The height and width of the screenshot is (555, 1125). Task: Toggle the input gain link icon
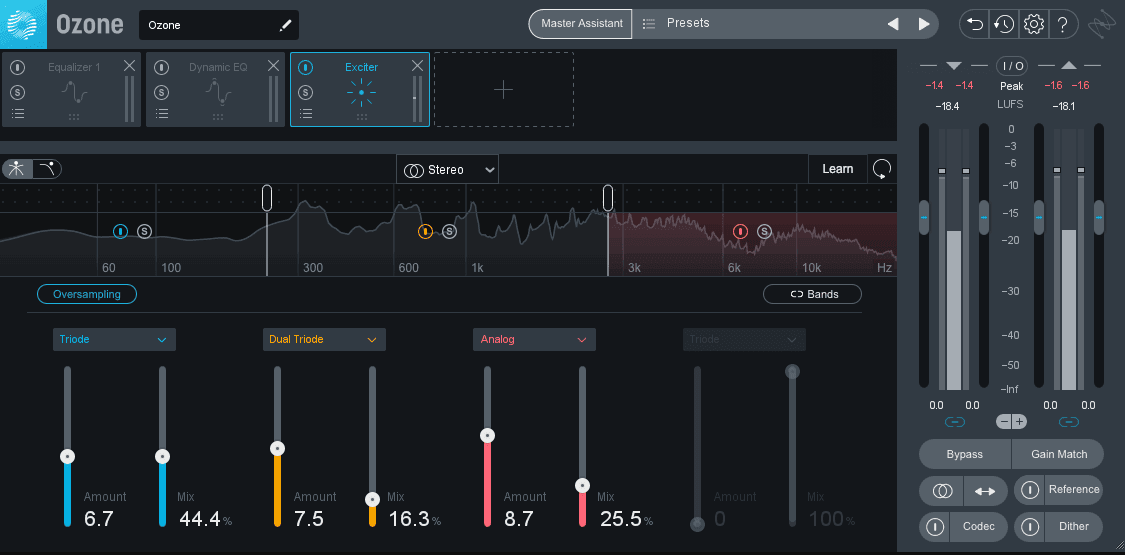click(954, 422)
